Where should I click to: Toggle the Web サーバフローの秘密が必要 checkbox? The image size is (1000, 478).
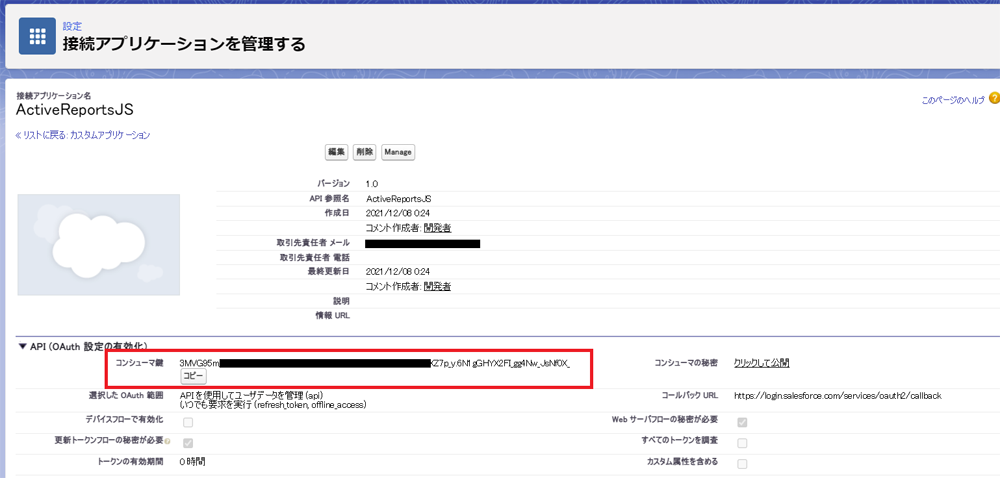pos(742,422)
